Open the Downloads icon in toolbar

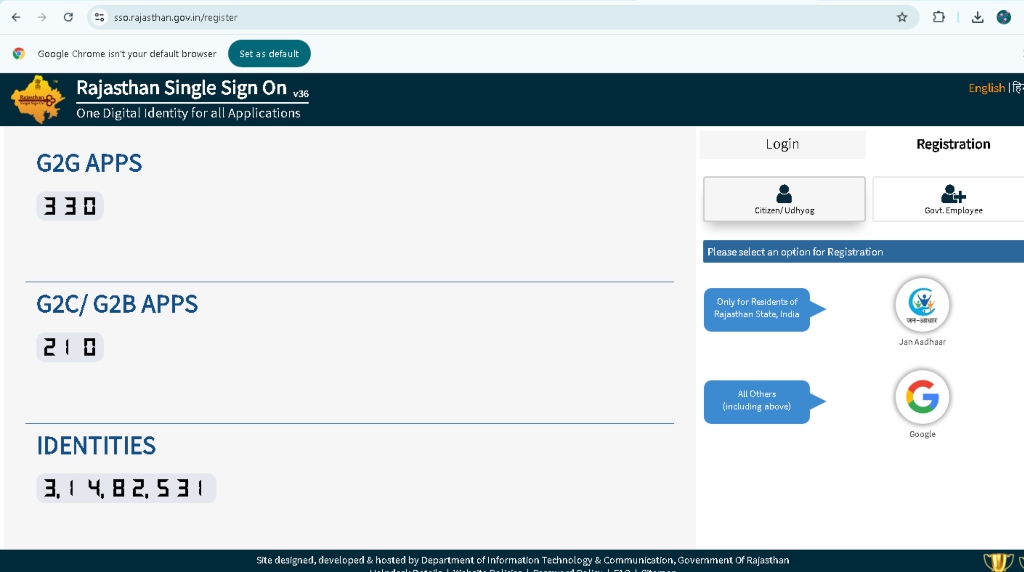(x=977, y=18)
